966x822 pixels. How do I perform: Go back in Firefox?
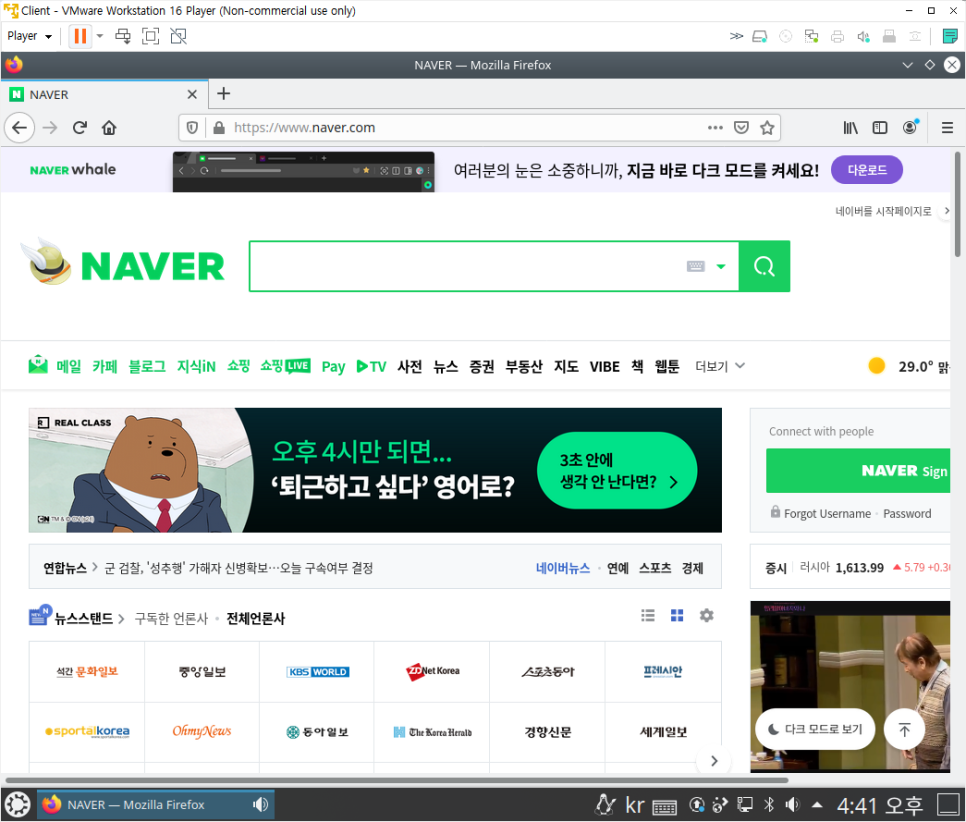[20, 128]
